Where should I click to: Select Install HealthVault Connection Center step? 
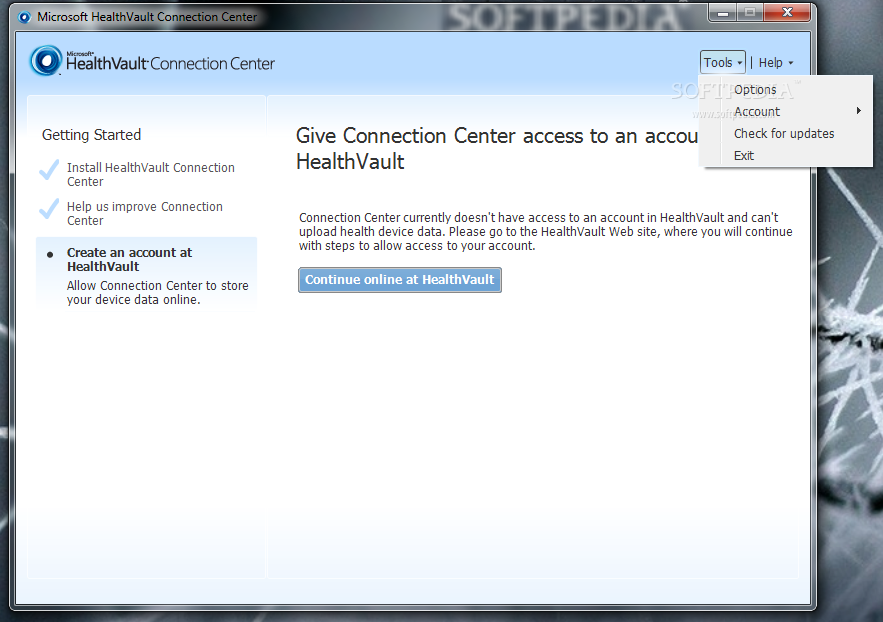150,174
